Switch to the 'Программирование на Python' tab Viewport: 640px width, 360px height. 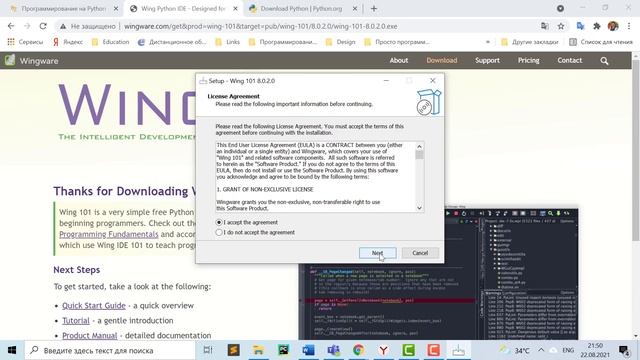pos(64,9)
